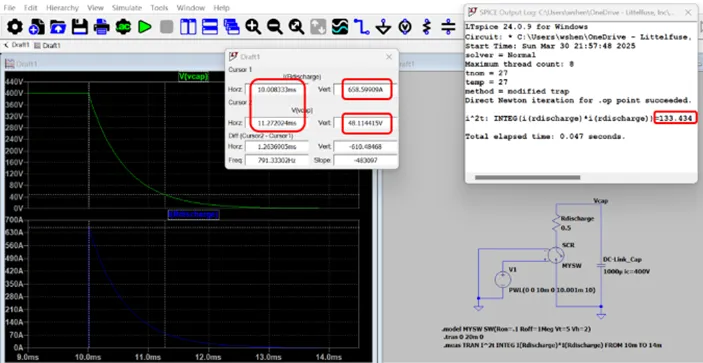Close the Draft1 cursor readout dialog
This screenshot has height=363, width=703.
(x=389, y=57)
